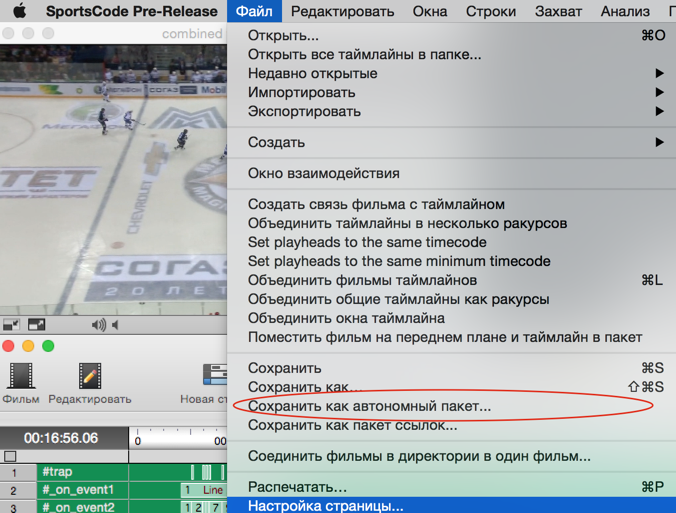Toggle the checkbox below the timecode
Image resolution: width=676 pixels, height=513 pixels.
click(10, 456)
